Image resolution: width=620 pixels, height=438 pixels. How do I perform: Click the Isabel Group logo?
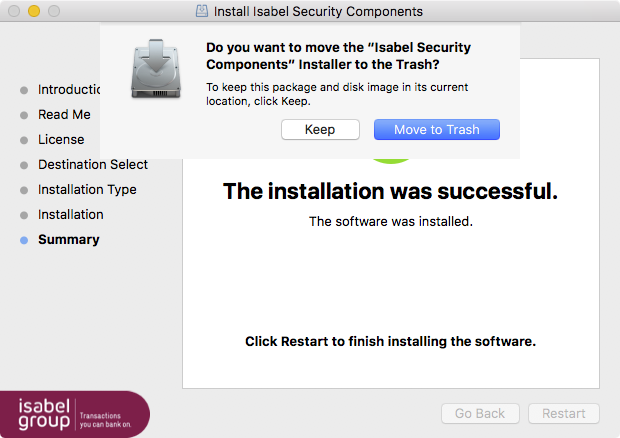pyautogui.click(x=75, y=414)
